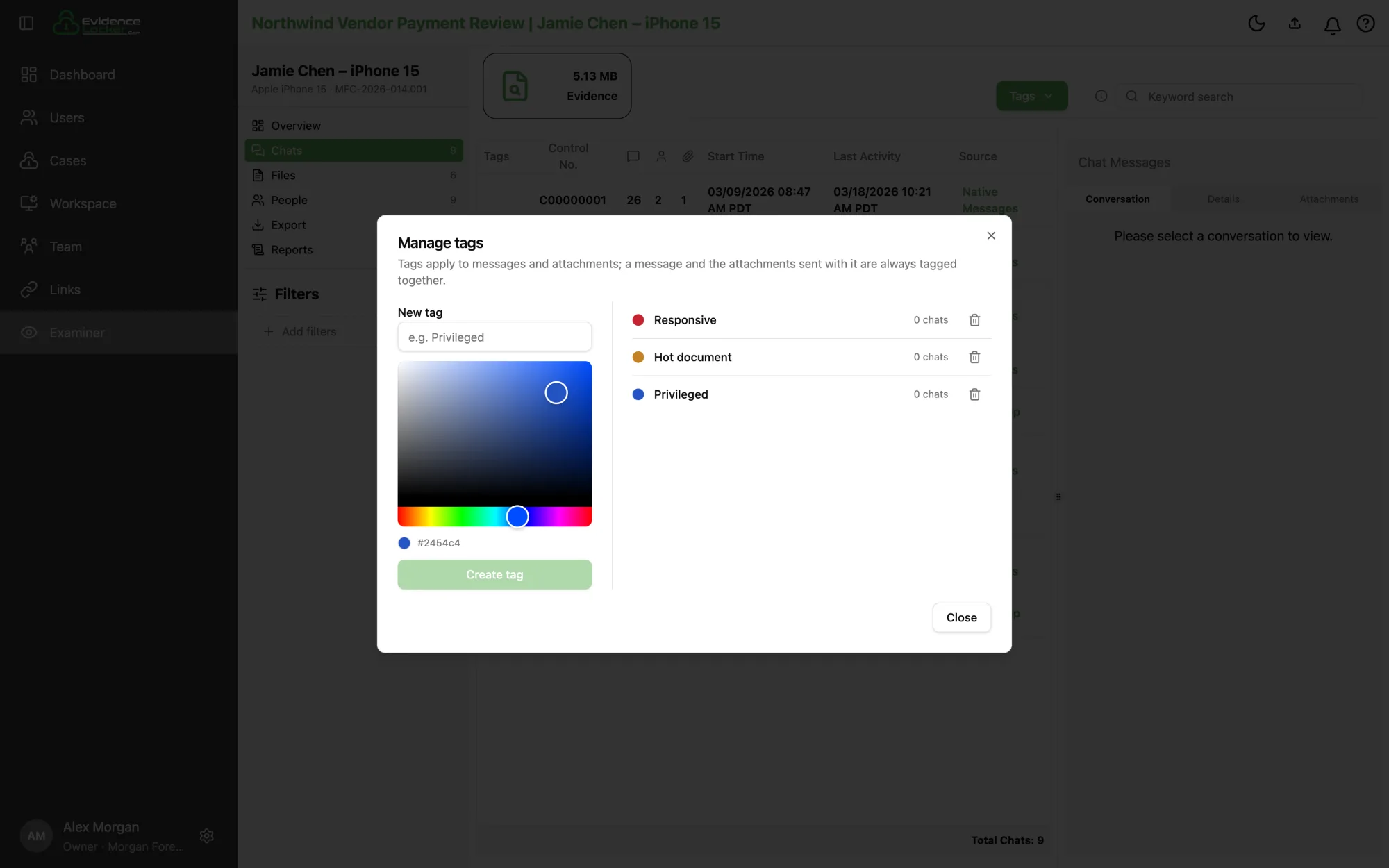
Task: Open Team page in sidebar
Action: (119, 247)
